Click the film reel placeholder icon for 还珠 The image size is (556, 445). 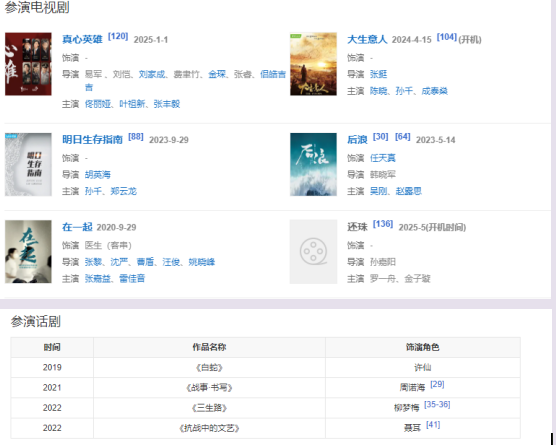click(x=313, y=252)
